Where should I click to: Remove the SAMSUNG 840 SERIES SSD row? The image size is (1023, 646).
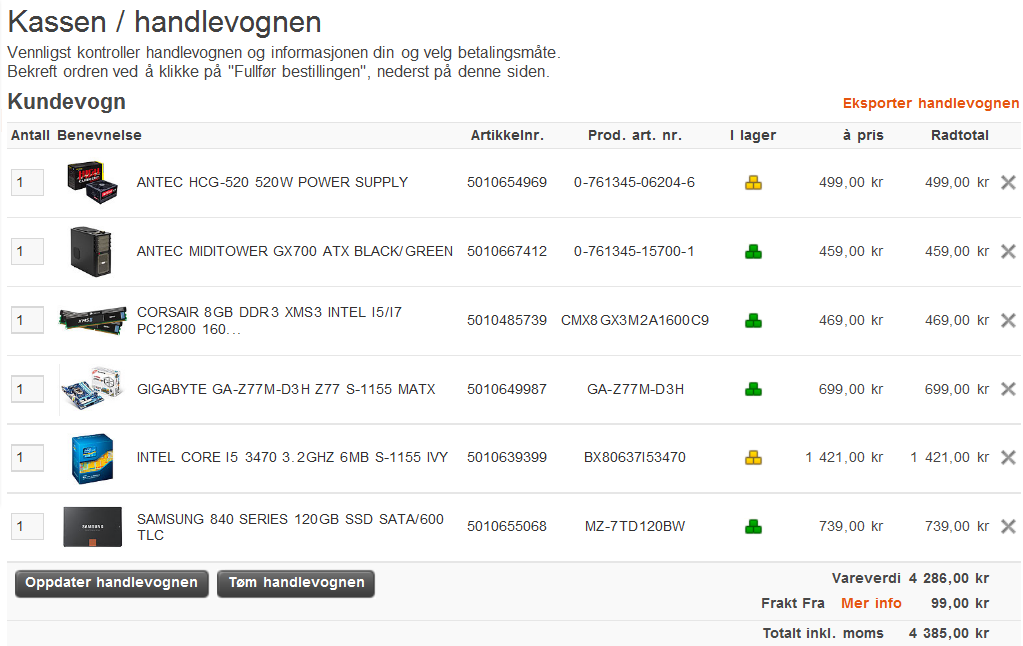[x=1008, y=526]
